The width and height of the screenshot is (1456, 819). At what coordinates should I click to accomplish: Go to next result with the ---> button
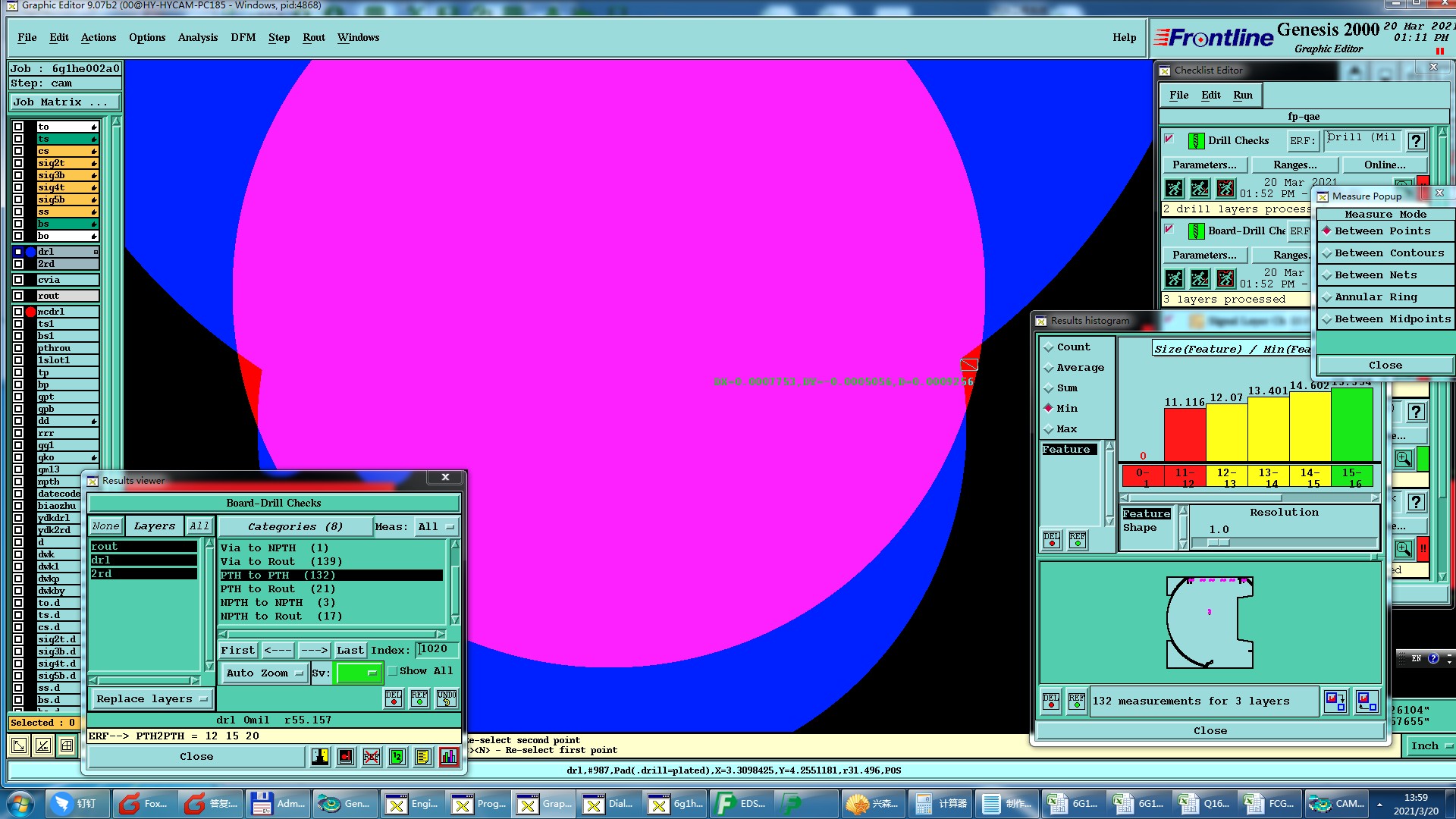(x=313, y=651)
